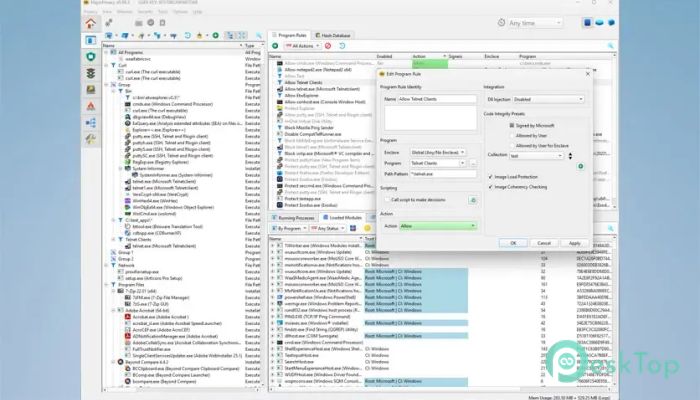Screen dimensions: 700x400
Task: Click search icon in rules toolbar
Action: click(x=610, y=46)
